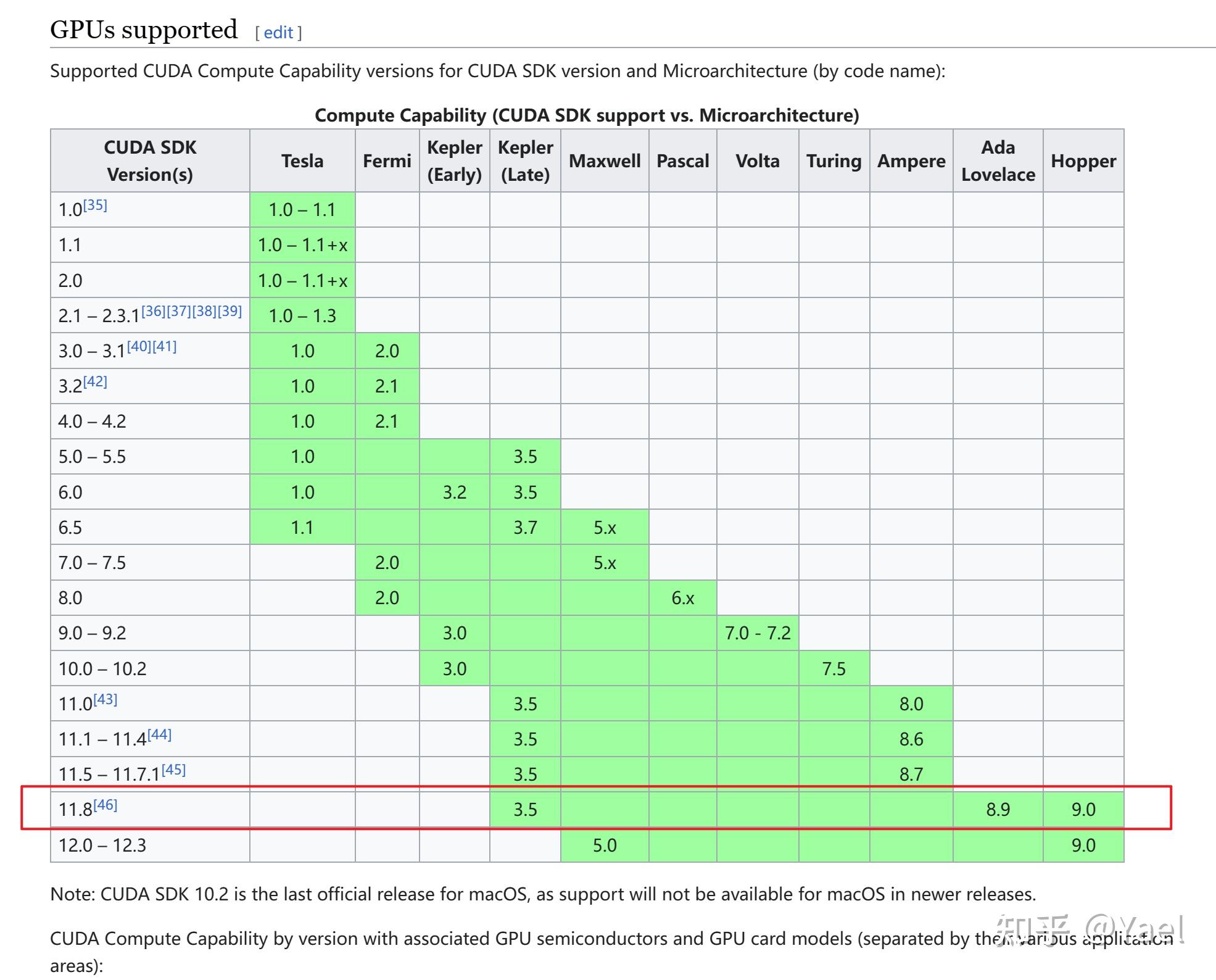Open footnote [44] beside 11.1–11.4
The width and height of the screenshot is (1216, 980).
[159, 734]
